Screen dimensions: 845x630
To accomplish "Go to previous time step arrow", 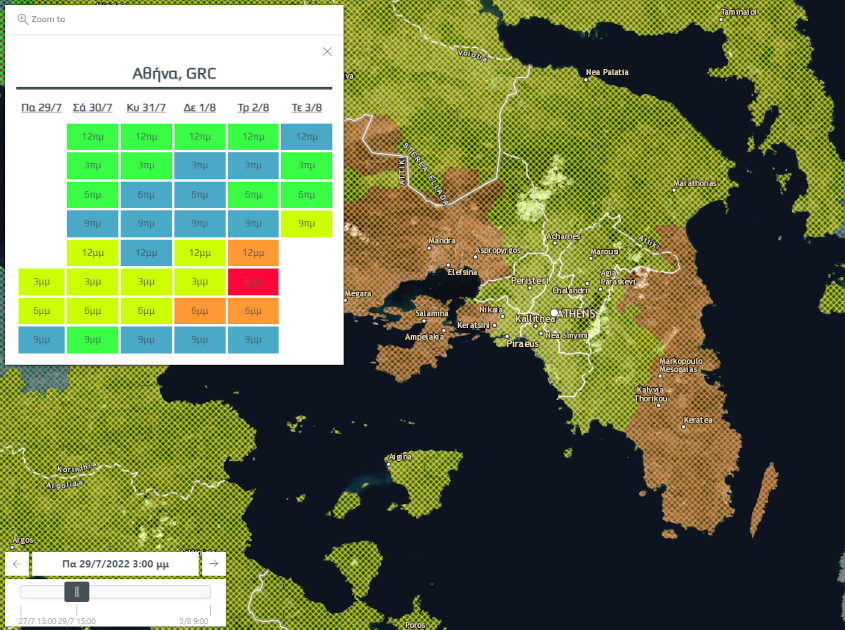I will [17, 564].
